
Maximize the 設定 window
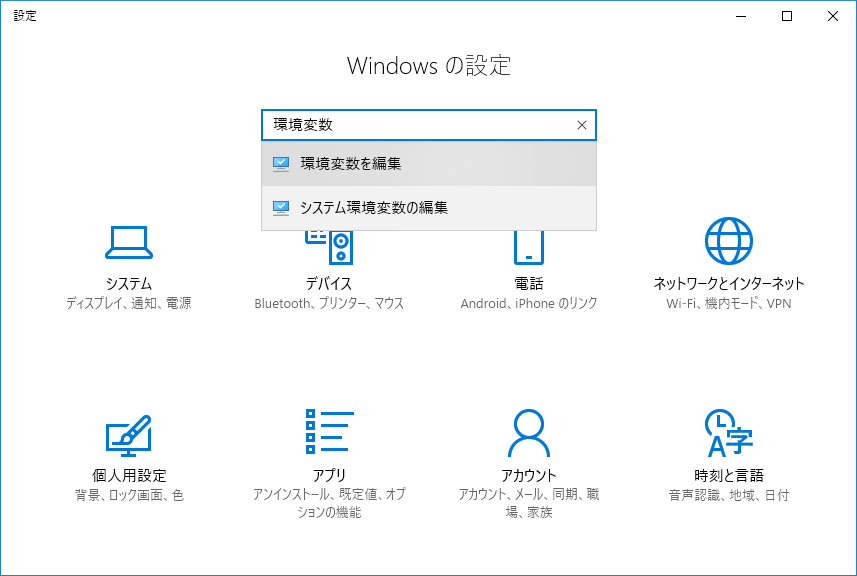pyautogui.click(x=787, y=16)
